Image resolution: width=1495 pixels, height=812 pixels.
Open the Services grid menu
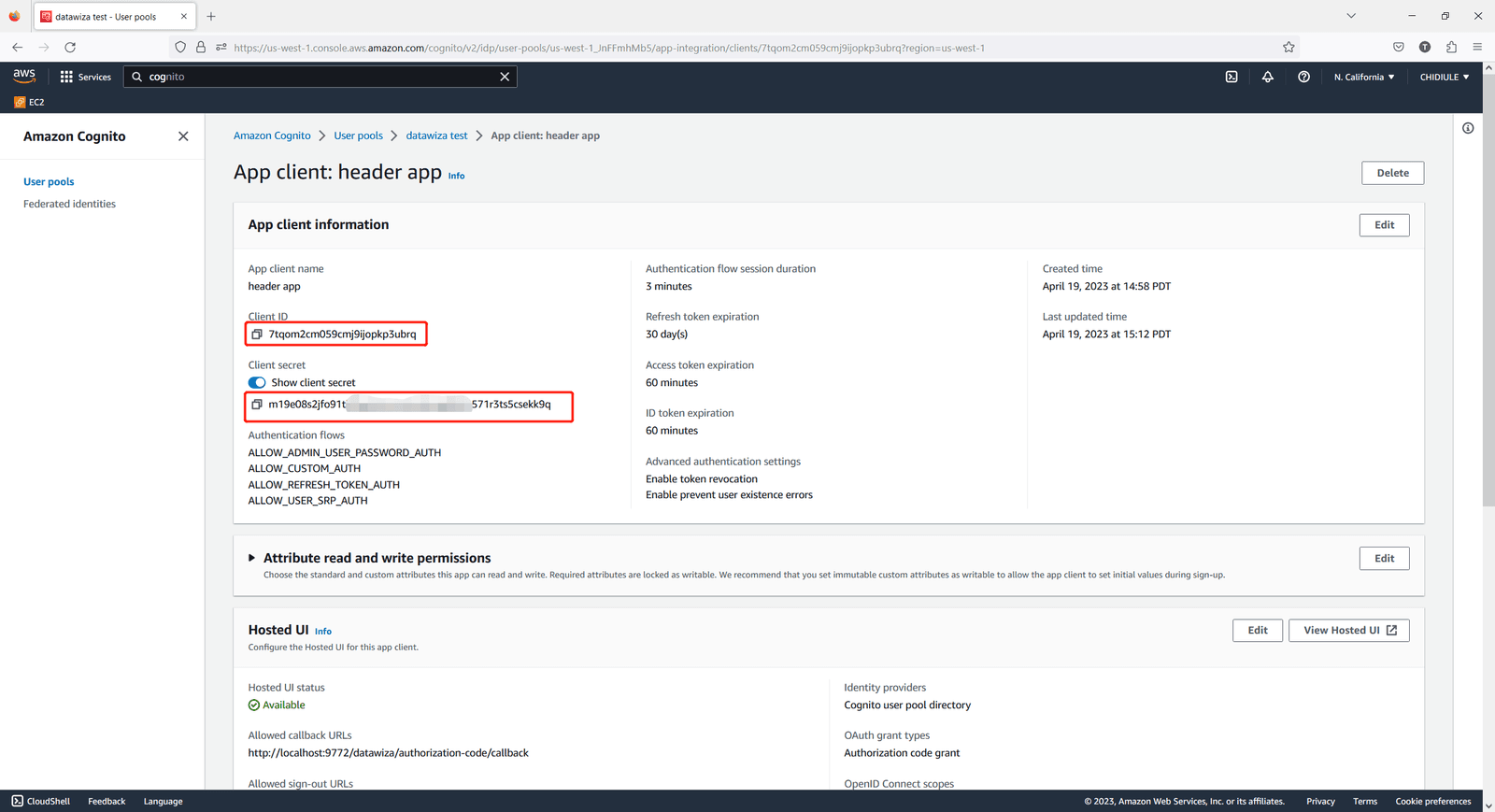coord(86,77)
